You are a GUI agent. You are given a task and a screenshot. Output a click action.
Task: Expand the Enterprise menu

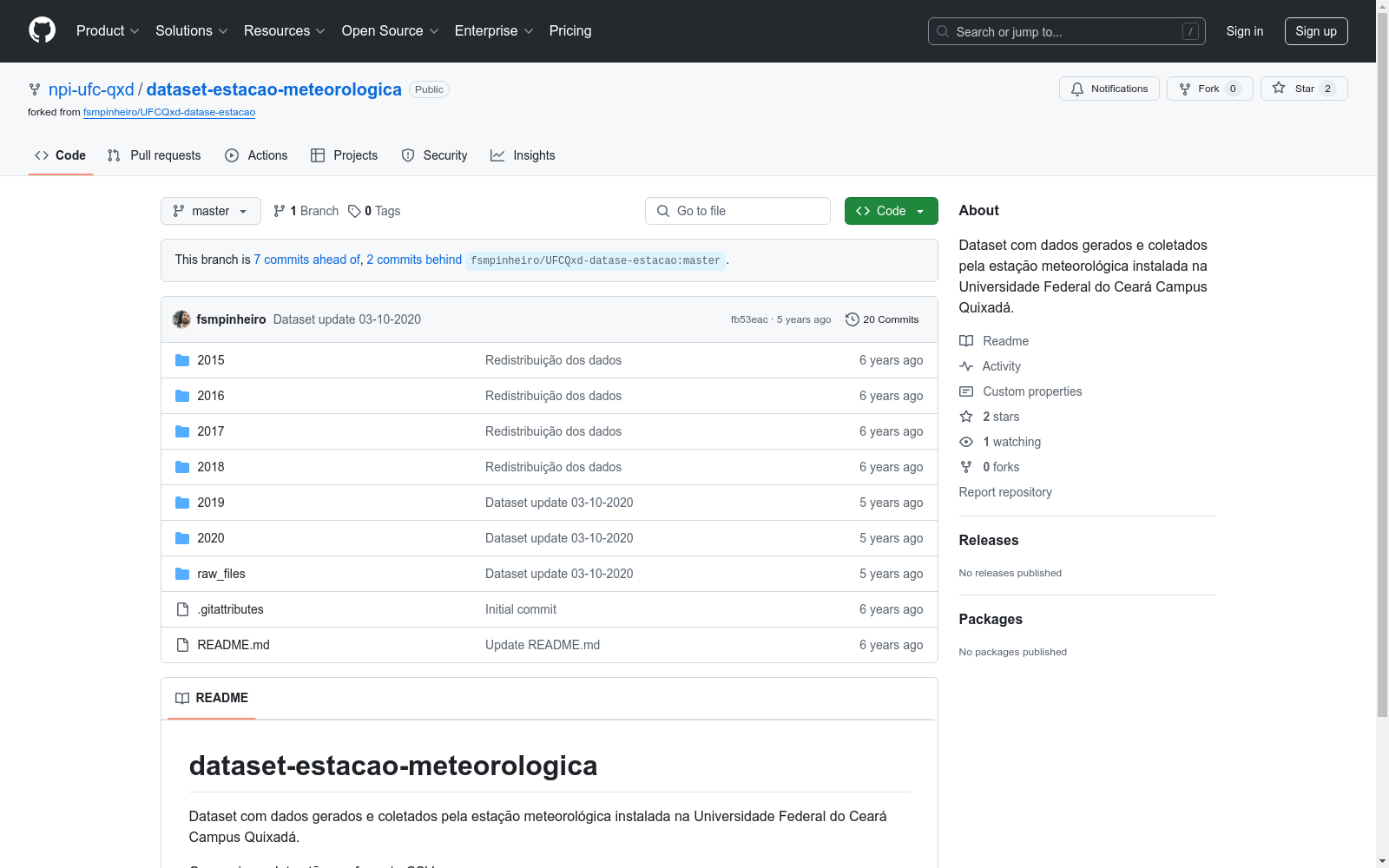pyautogui.click(x=494, y=31)
